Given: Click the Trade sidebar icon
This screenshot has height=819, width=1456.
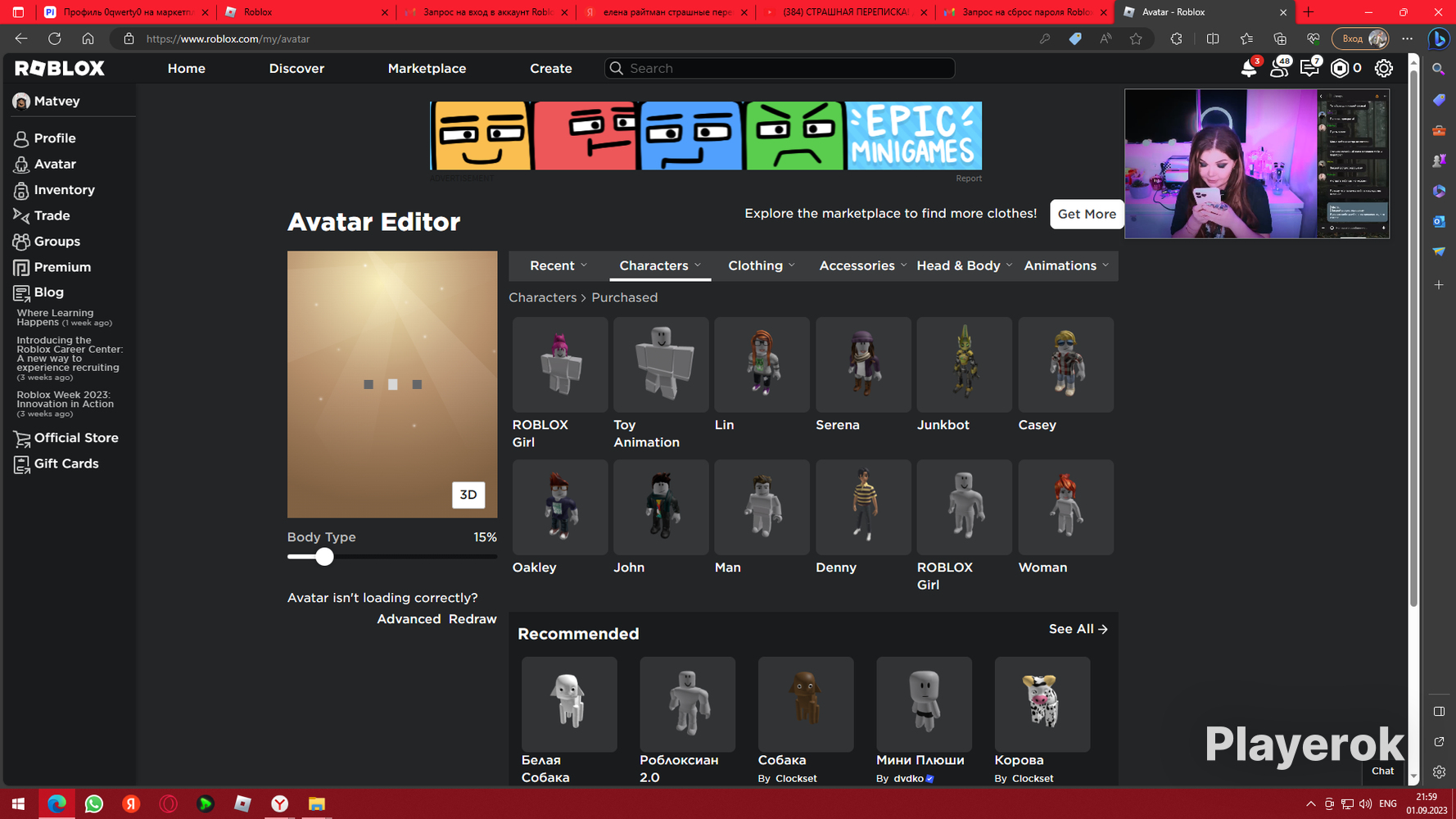Looking at the screenshot, I should pos(21,216).
